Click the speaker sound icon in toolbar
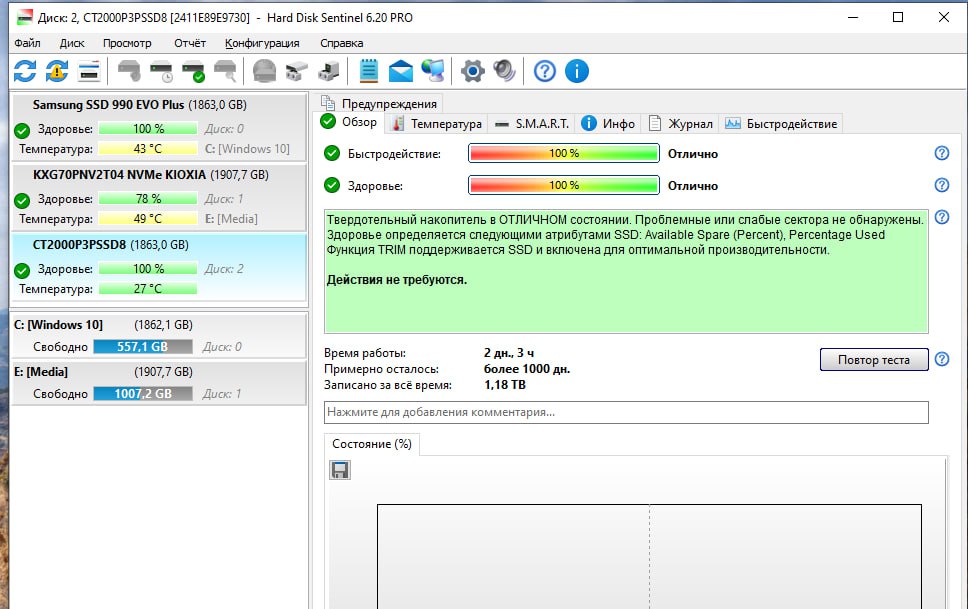Viewport: 968px width, 609px height. pos(504,71)
